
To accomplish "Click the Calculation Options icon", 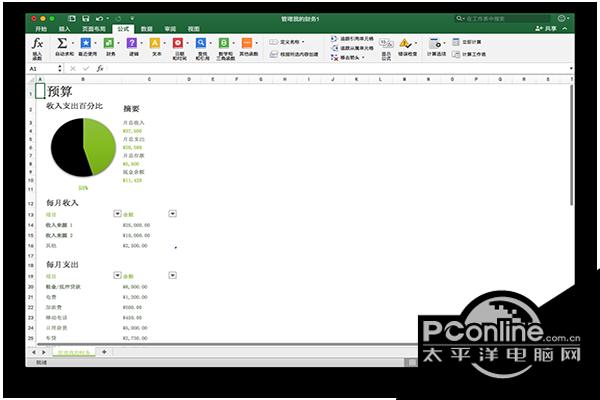I will (434, 43).
